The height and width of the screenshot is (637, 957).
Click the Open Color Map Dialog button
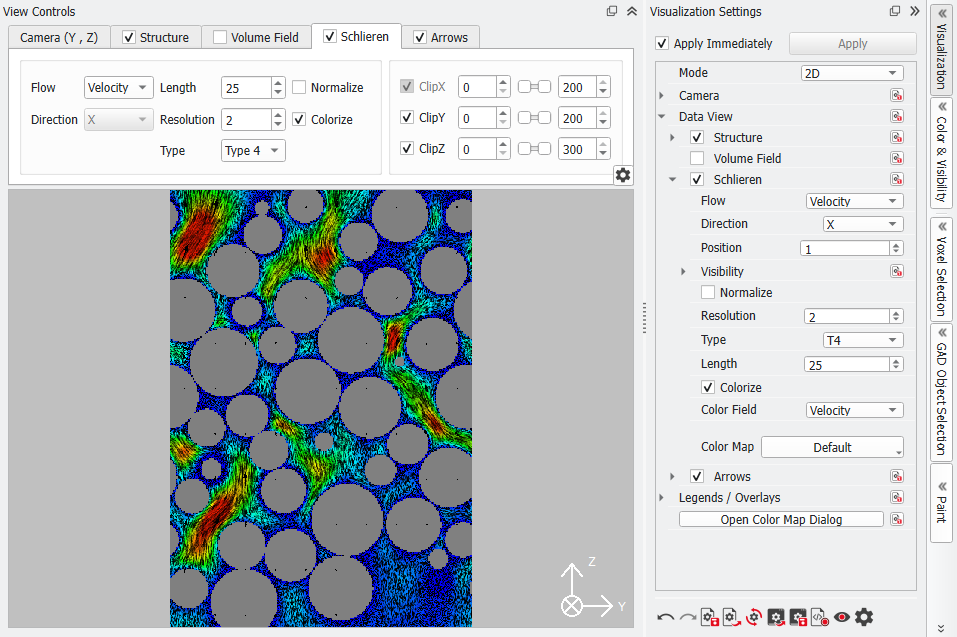[781, 519]
